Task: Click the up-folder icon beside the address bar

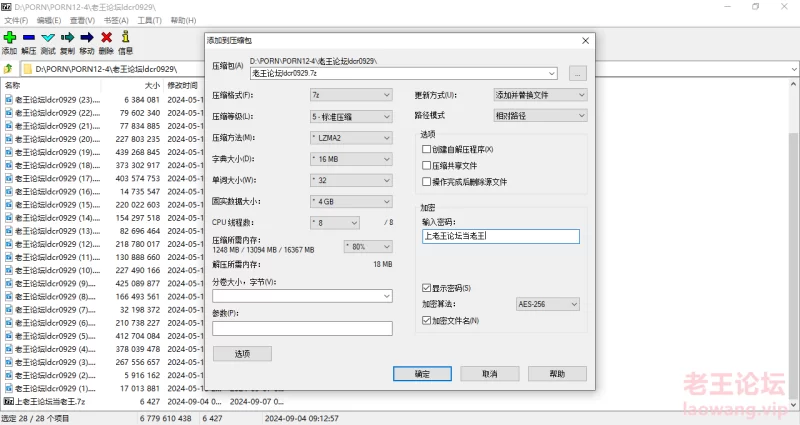Action: (x=8, y=68)
